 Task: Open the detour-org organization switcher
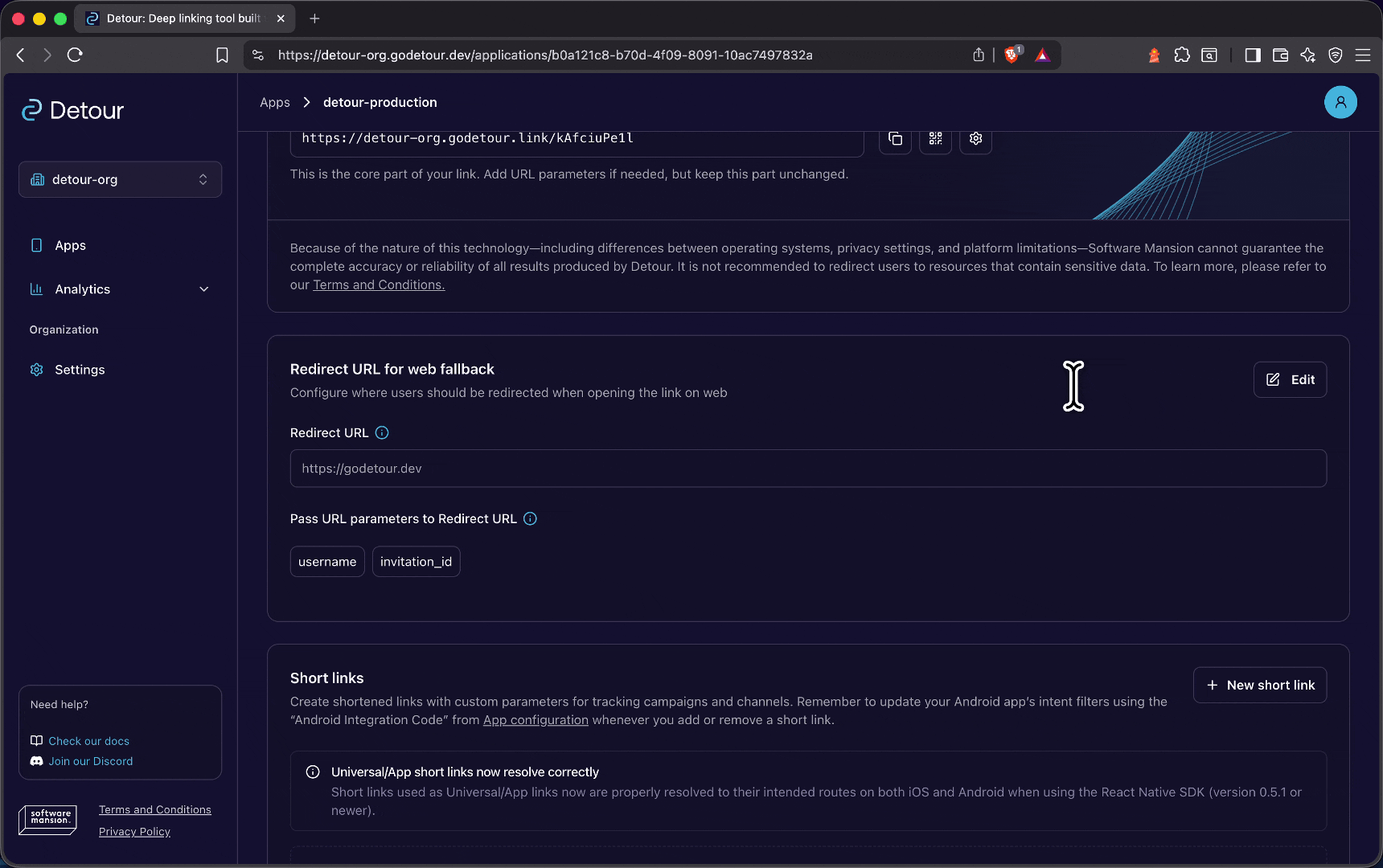(120, 179)
